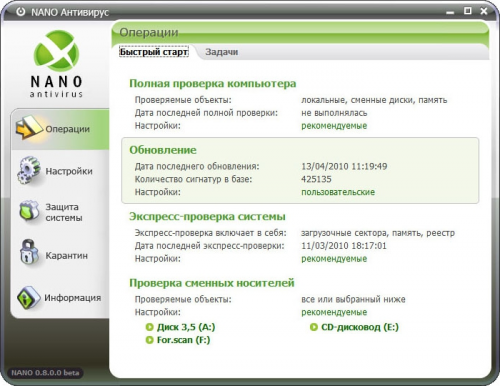Close the NANO Антивирус window
This screenshot has width=500, height=386.
(x=484, y=11)
